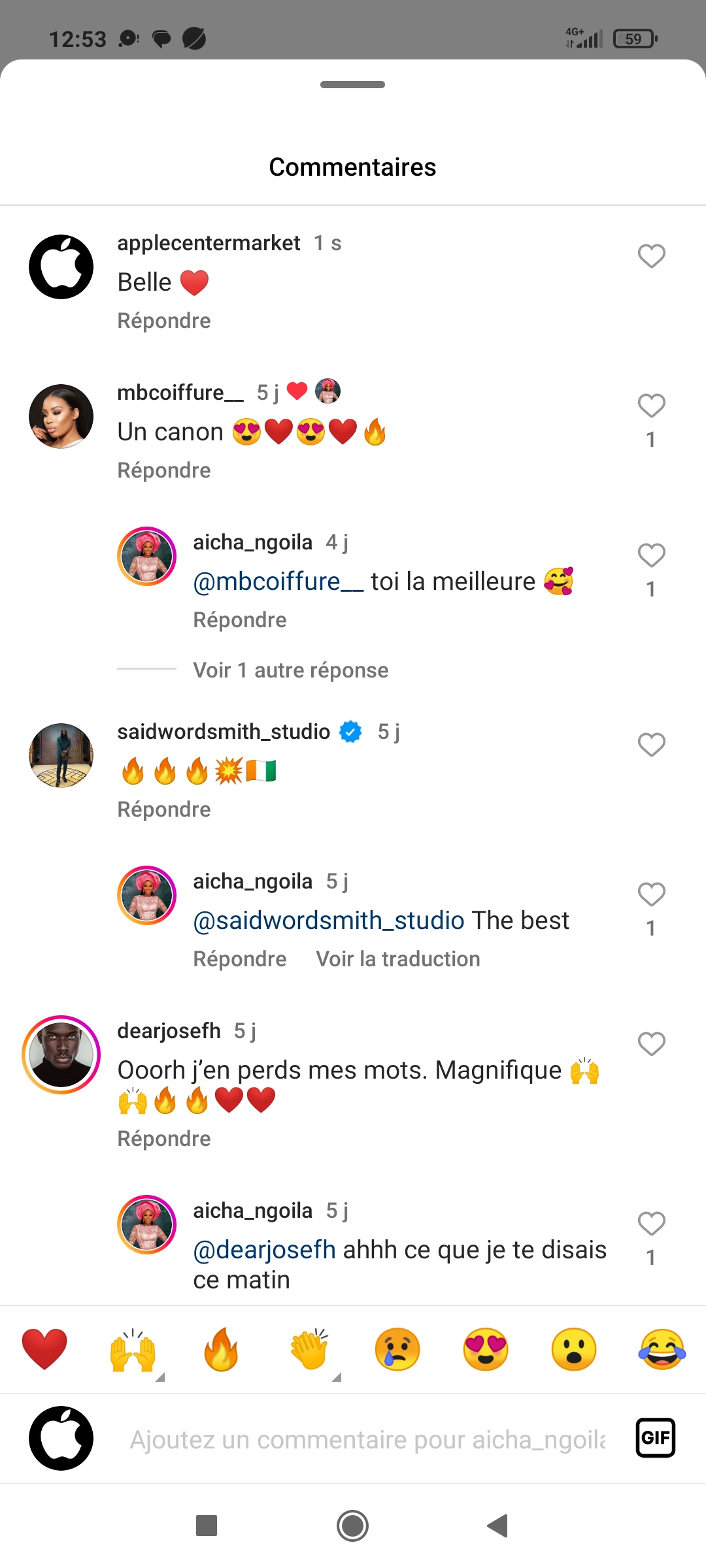Tap the fire quick-reaction emoji
706x1568 pixels.
click(x=221, y=1349)
